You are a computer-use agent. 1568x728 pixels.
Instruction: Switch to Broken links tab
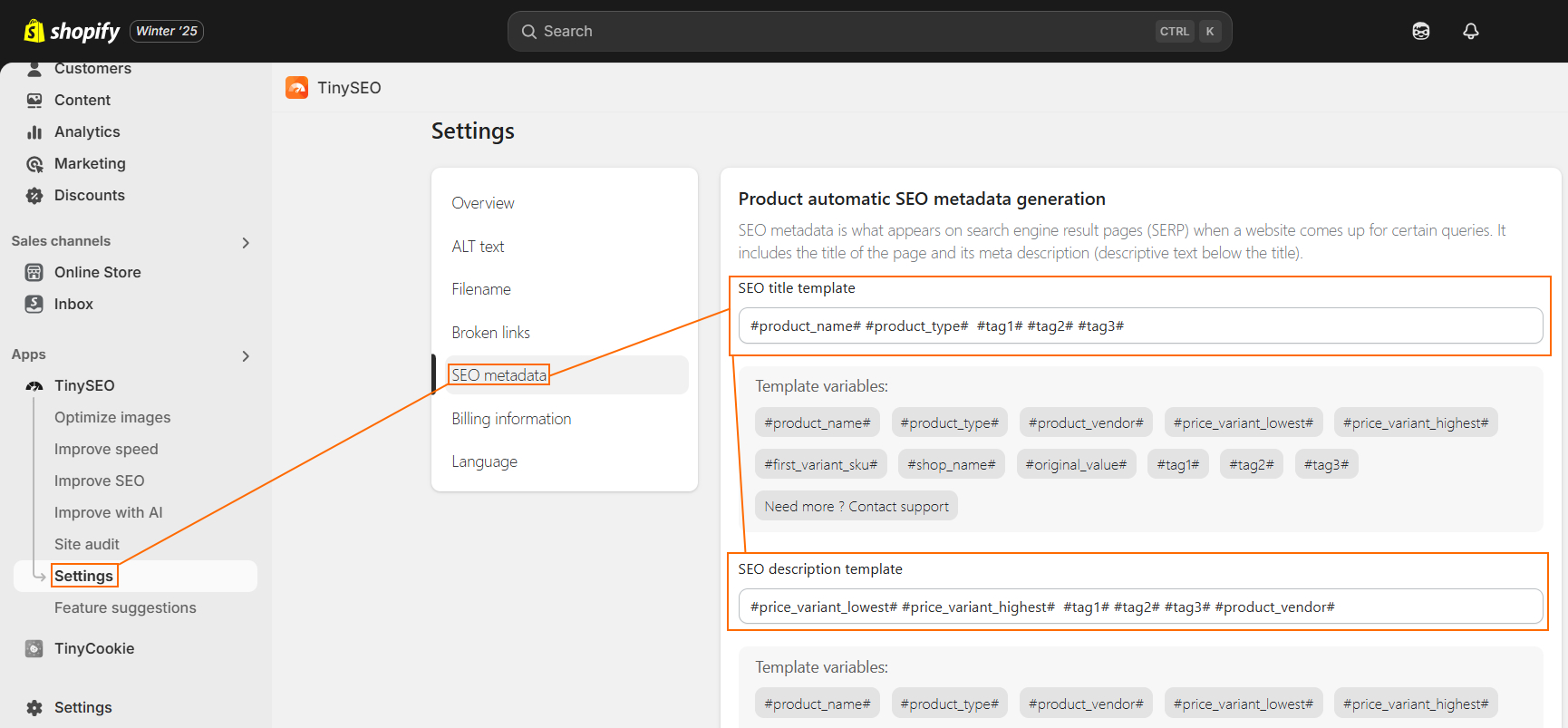[x=490, y=333]
